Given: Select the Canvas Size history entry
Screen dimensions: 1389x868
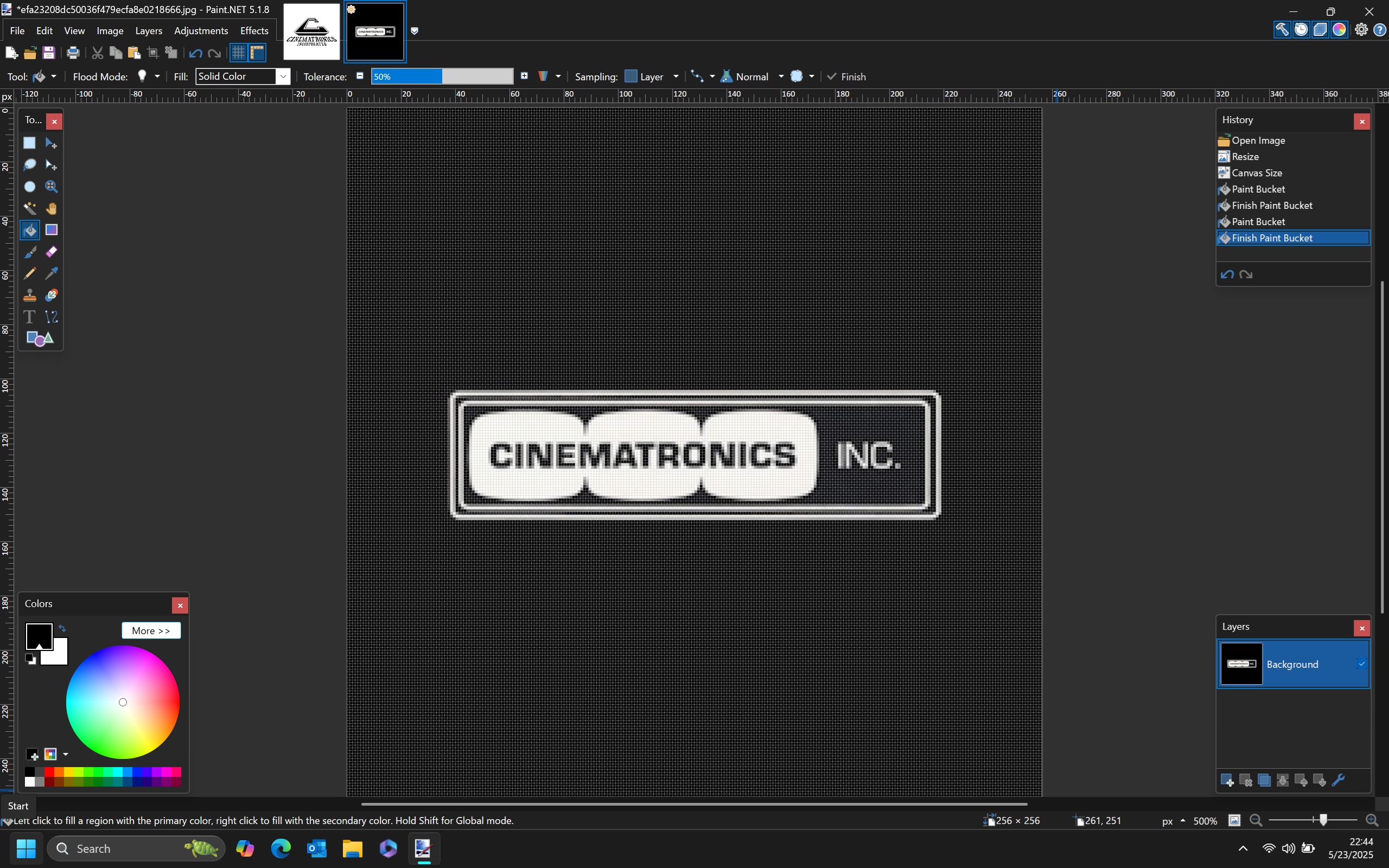Looking at the screenshot, I should [x=1257, y=173].
